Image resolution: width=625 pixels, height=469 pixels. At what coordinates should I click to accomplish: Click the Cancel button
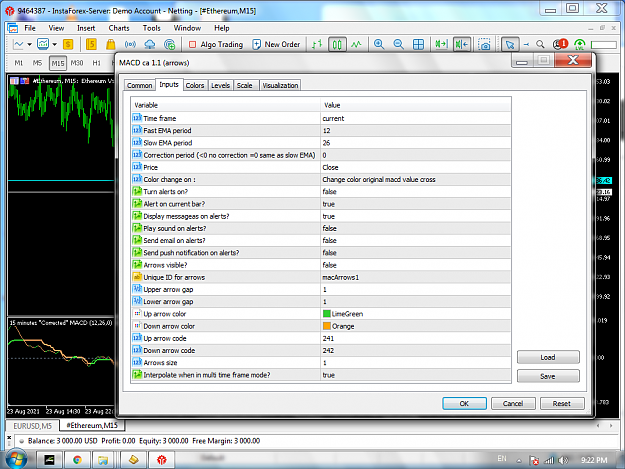coord(513,403)
